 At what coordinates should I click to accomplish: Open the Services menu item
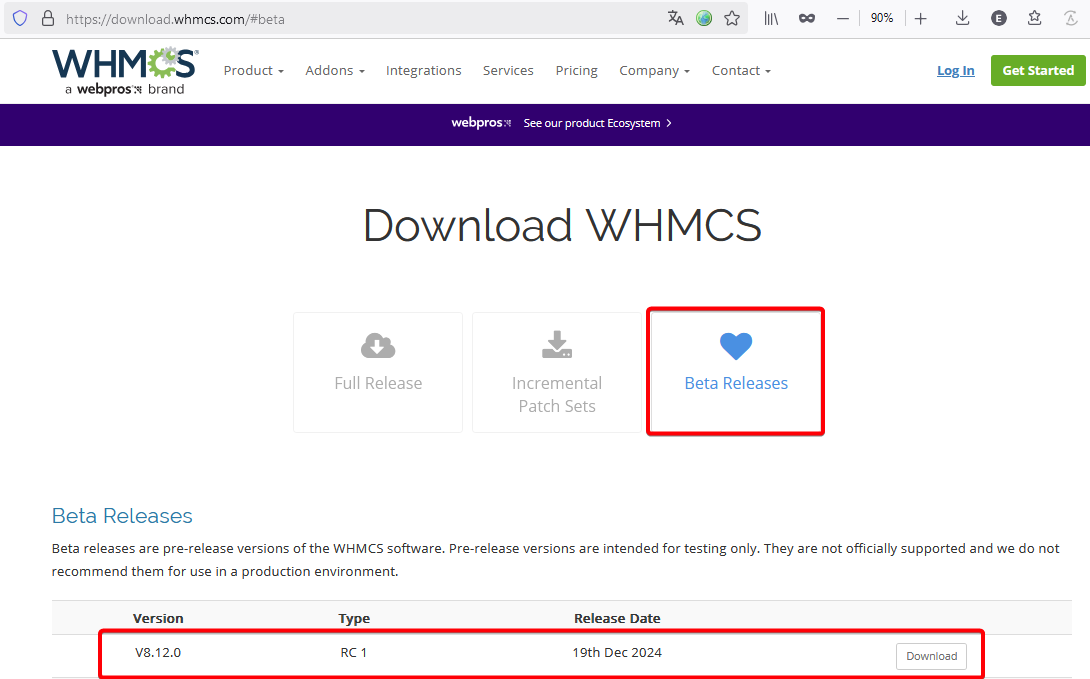[x=508, y=70]
